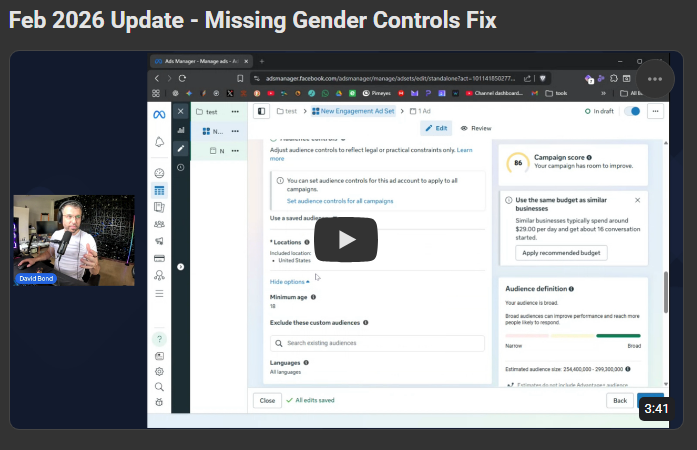Click the Search existing audiences field
697x450 pixels.
coord(377,343)
